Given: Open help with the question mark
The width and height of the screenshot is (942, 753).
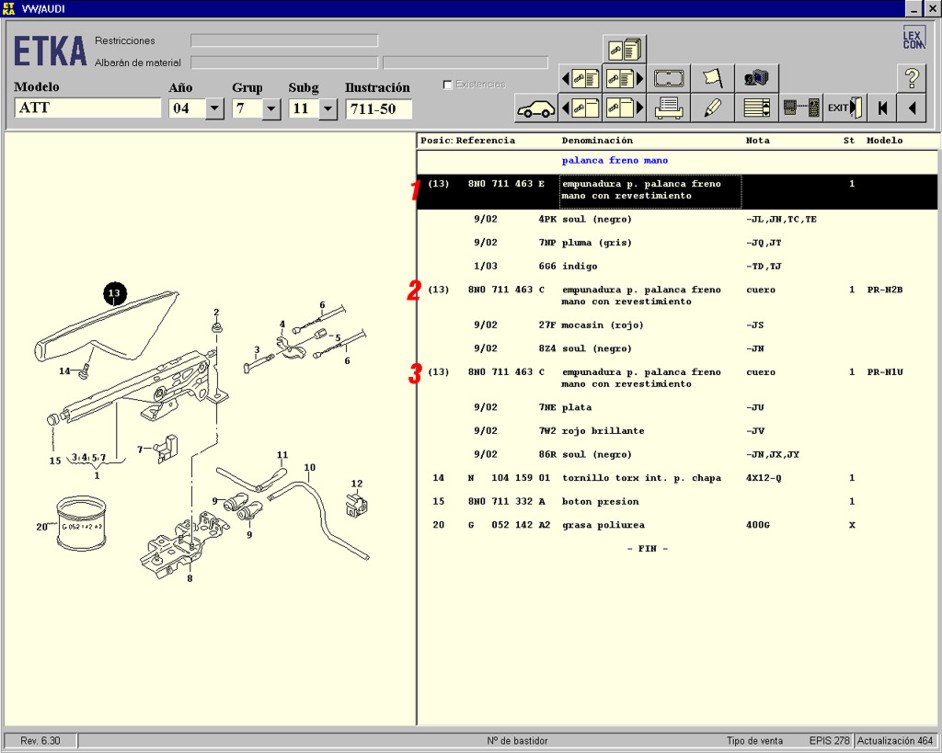Looking at the screenshot, I should point(911,78).
